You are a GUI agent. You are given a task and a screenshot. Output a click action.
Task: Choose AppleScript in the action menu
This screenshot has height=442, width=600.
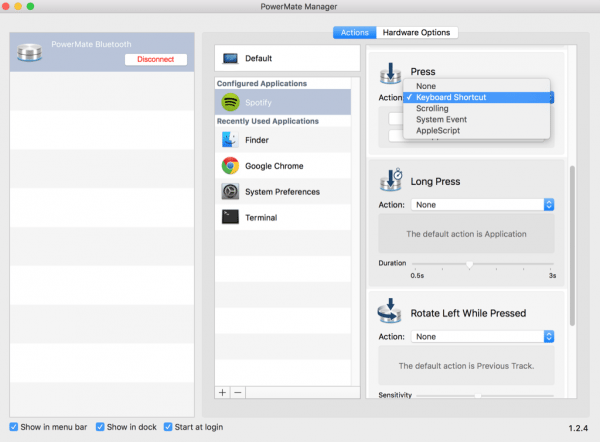click(476, 130)
